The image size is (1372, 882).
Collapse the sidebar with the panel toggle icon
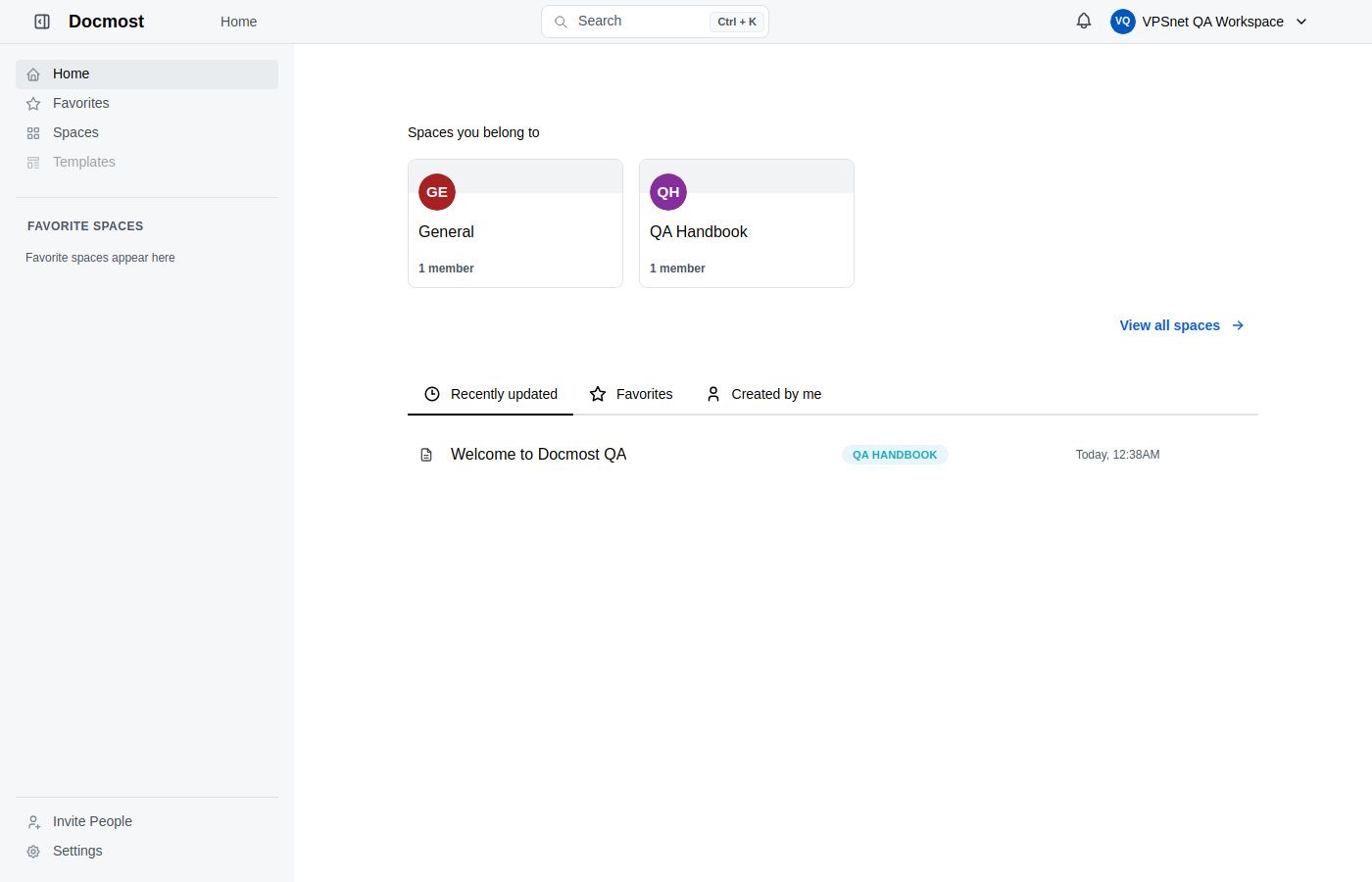click(42, 22)
